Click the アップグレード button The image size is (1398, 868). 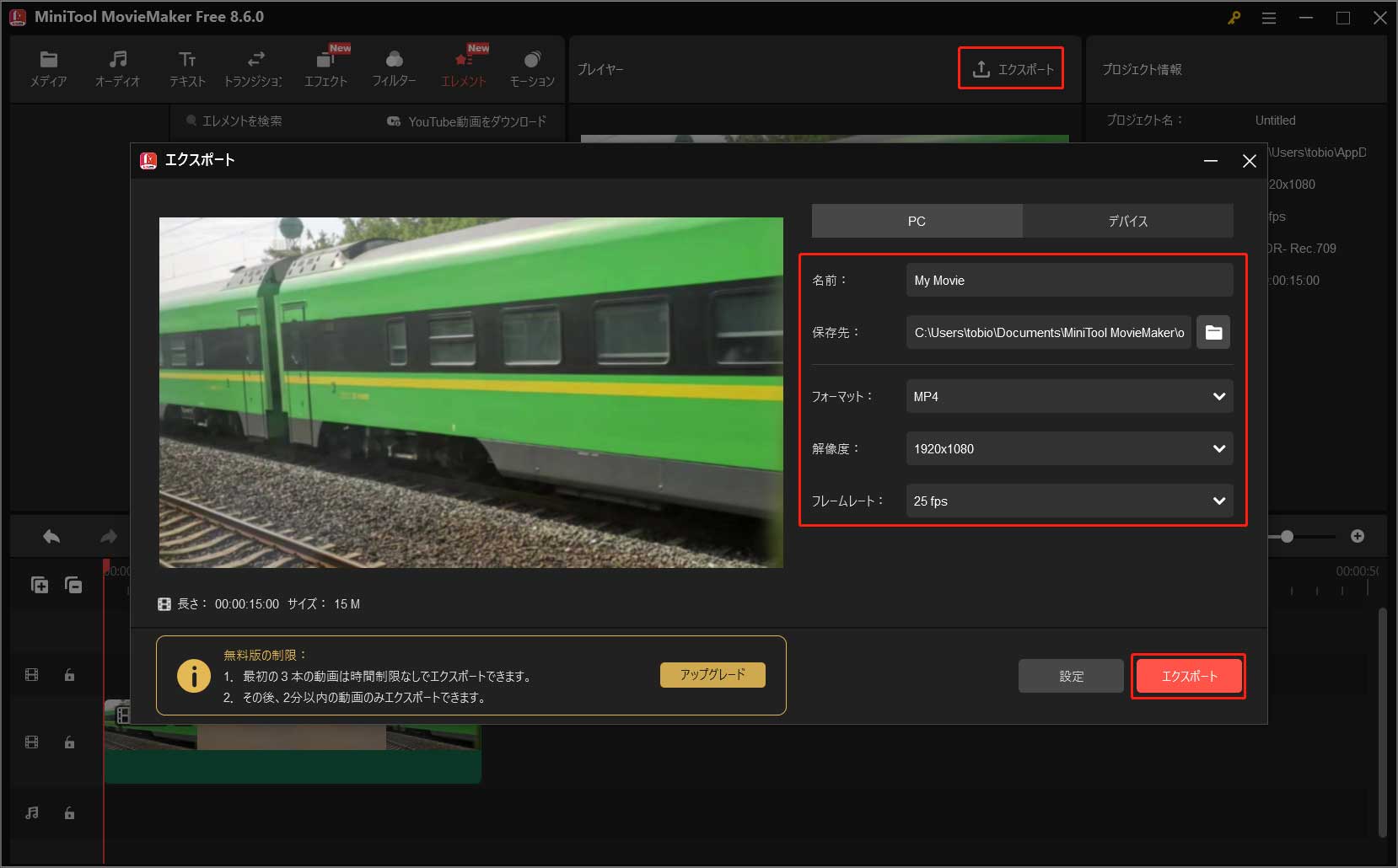tap(712, 674)
